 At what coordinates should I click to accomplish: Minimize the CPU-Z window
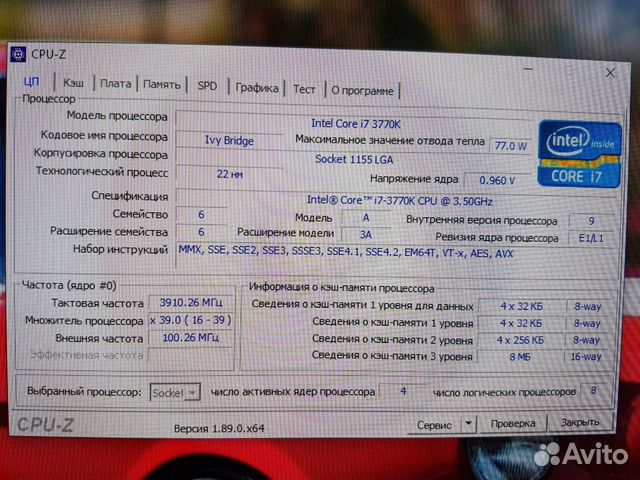(528, 69)
